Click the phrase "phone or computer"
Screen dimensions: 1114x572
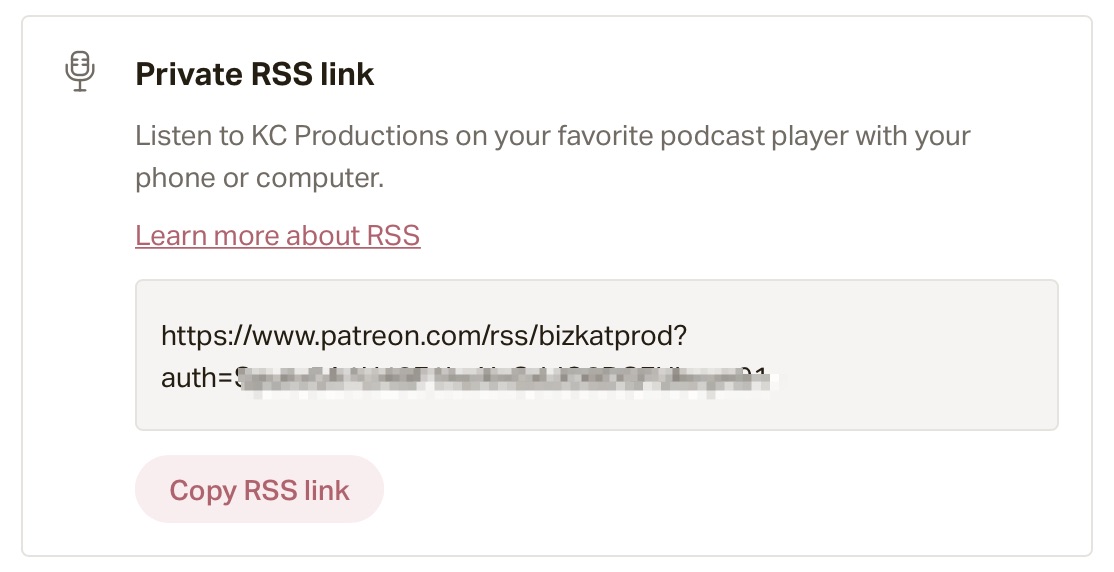coord(259,179)
